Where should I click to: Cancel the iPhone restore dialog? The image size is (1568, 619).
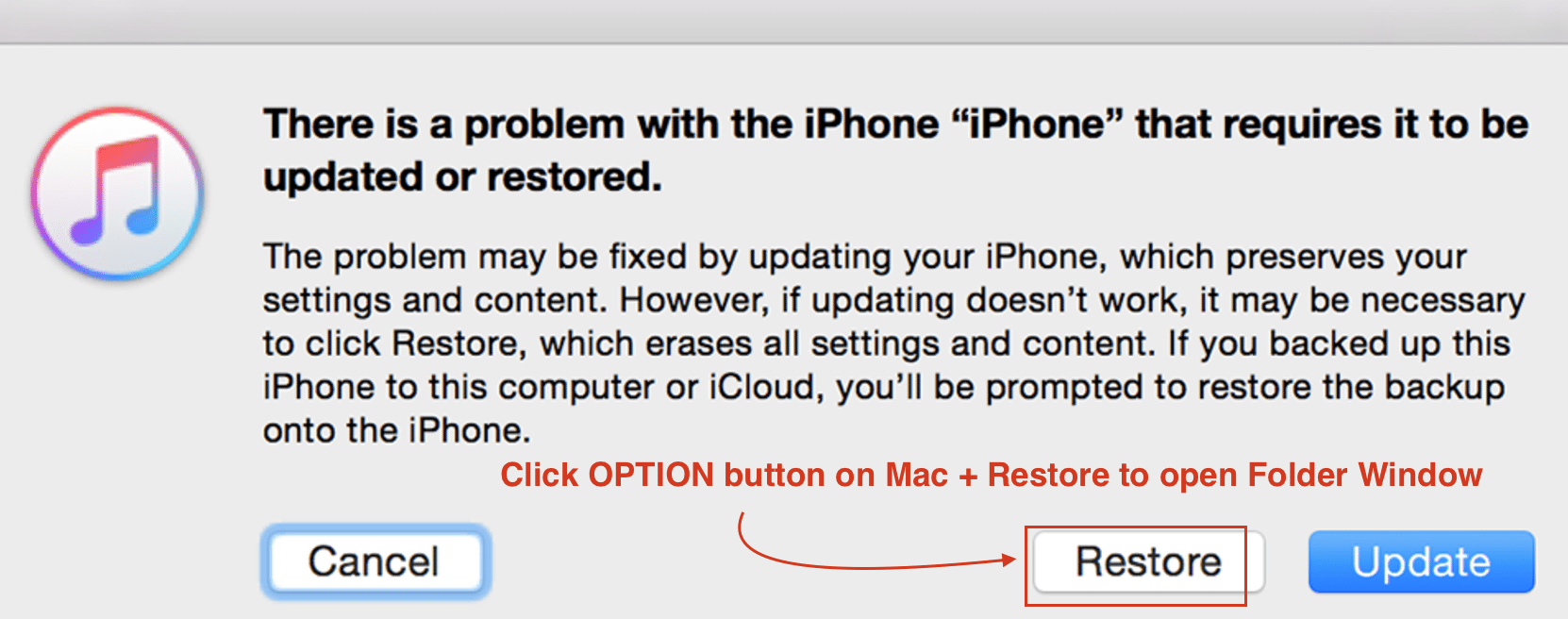point(375,561)
